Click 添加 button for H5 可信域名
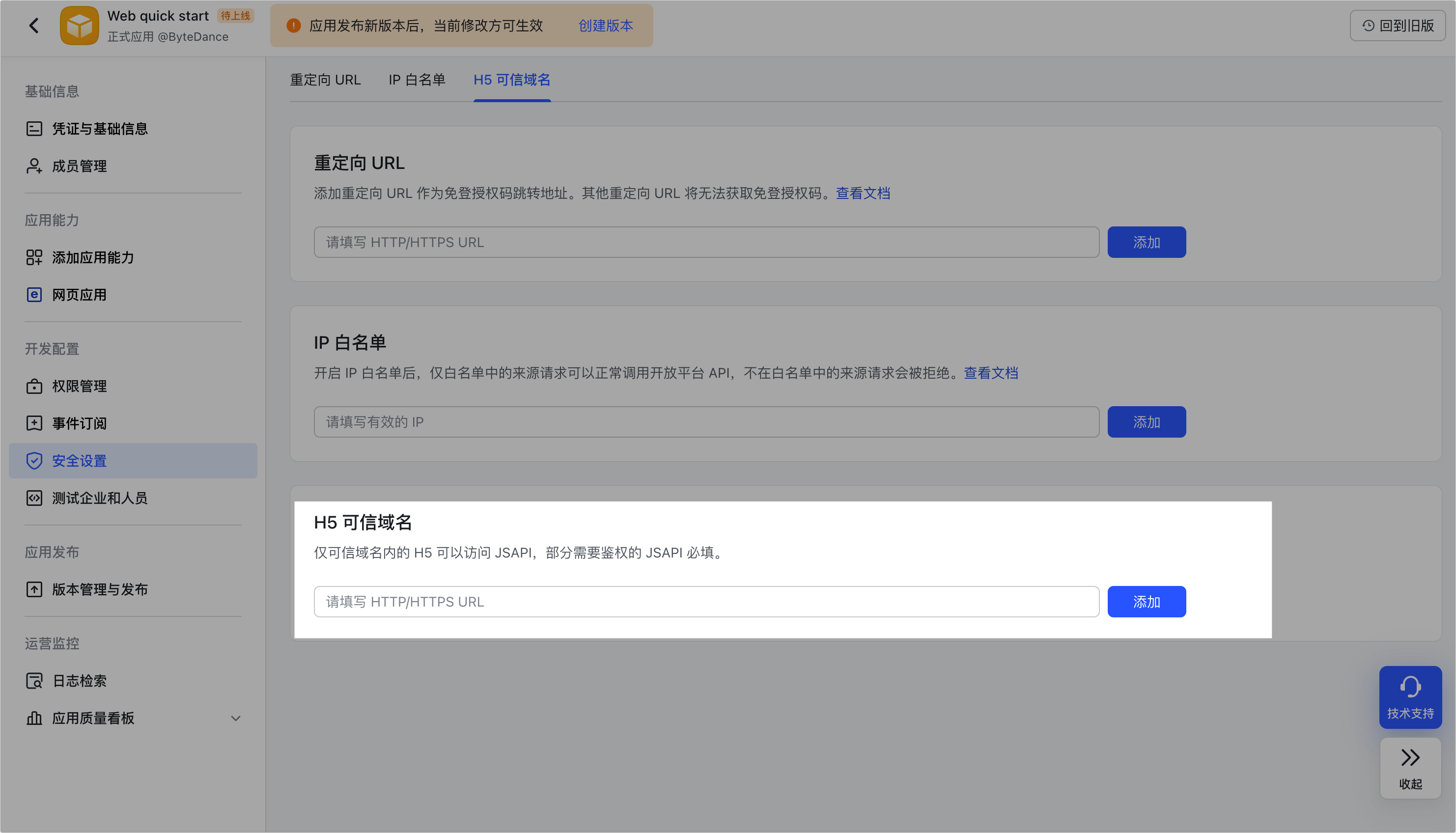Screen dimensions: 1456x833 [x=1146, y=602]
